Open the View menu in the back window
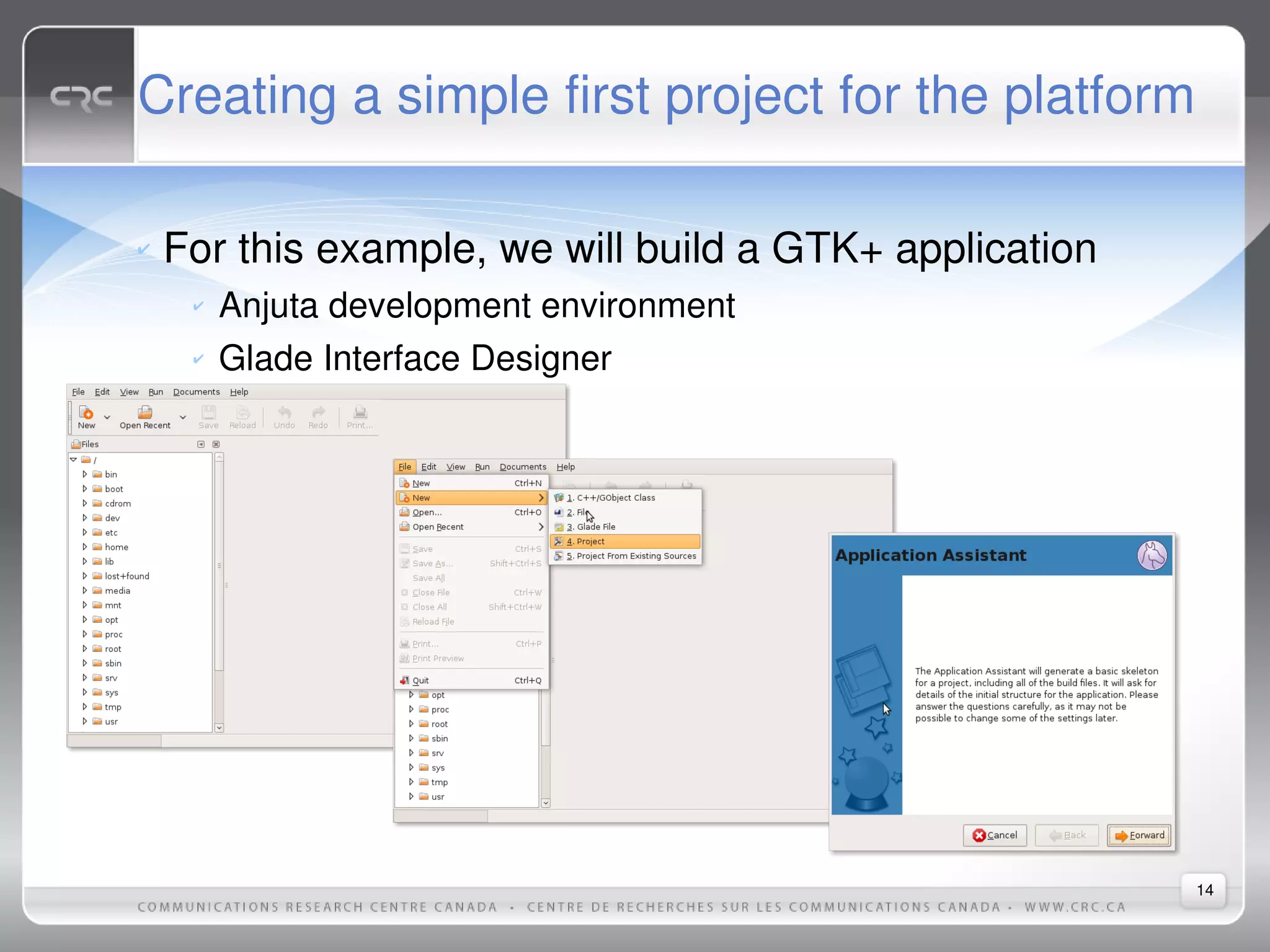1270x952 pixels. (129, 392)
